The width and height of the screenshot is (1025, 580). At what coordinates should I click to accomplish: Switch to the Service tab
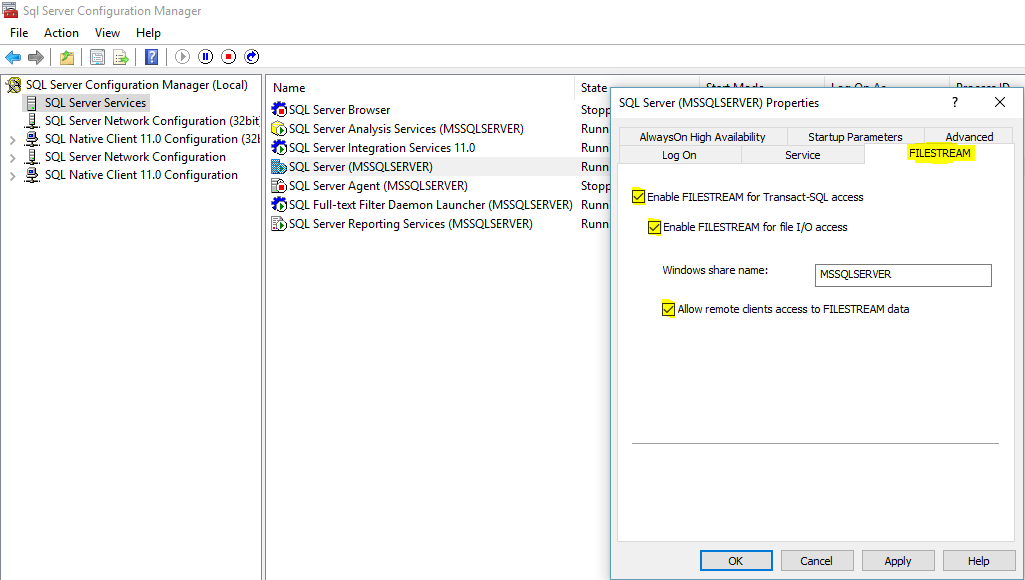pyautogui.click(x=802, y=155)
